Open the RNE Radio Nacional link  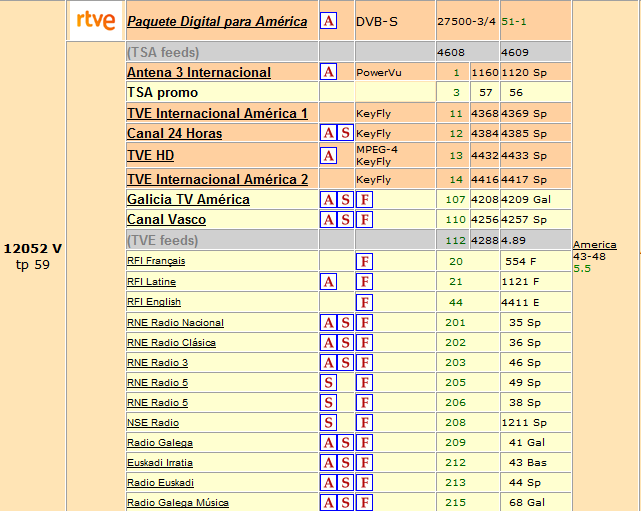pos(175,323)
